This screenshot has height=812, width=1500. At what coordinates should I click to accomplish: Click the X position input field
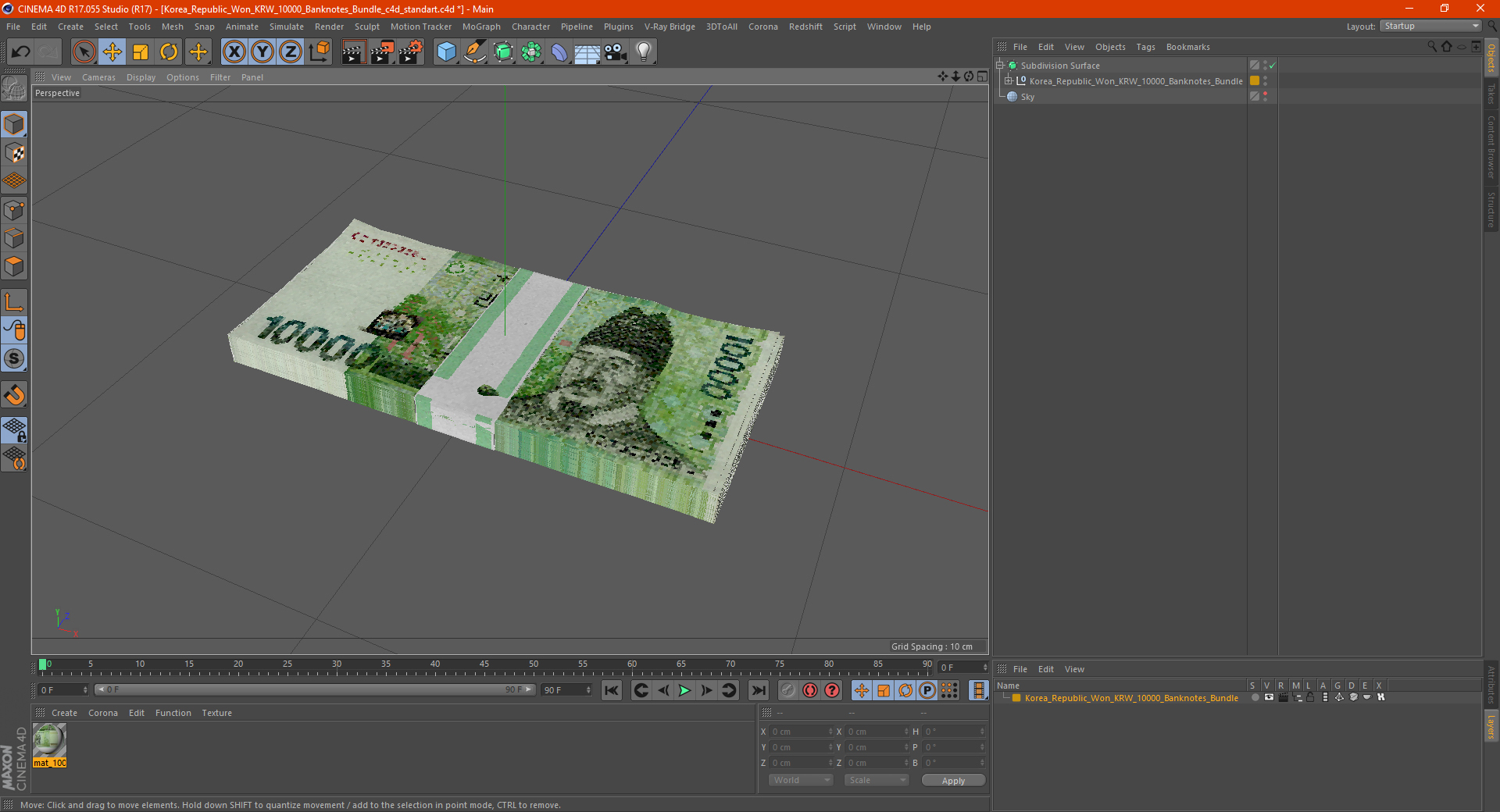(802, 732)
